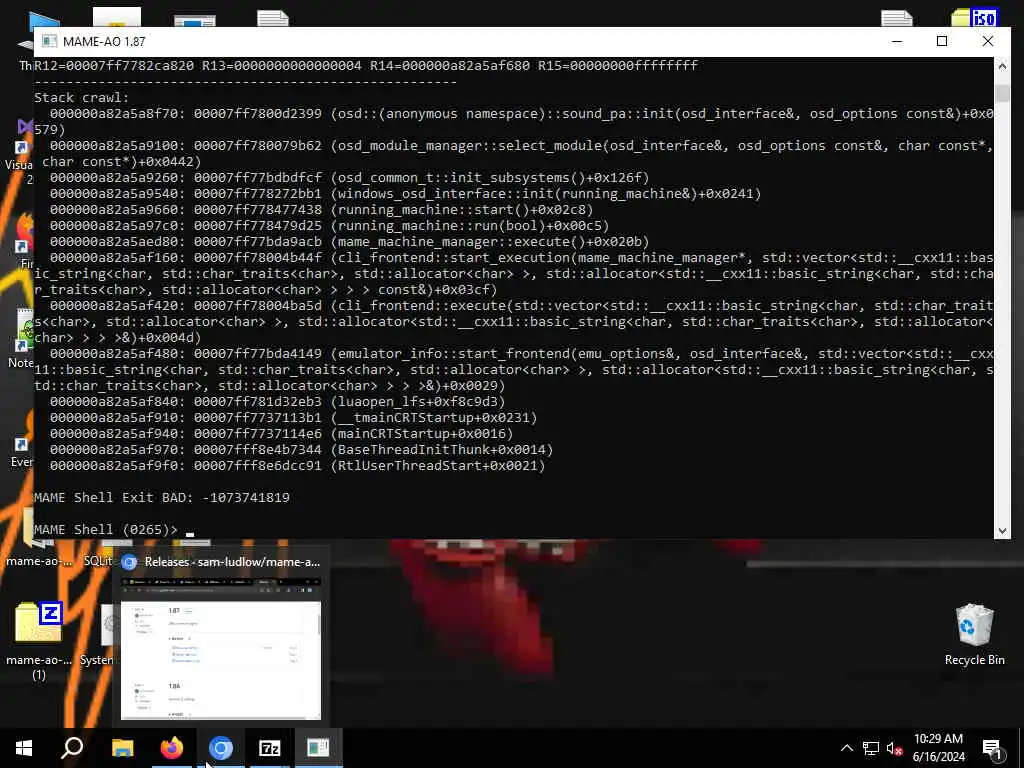1024x768 pixels.
Task: Click the R12=00007ff7782ca820 register line
Action: click(x=366, y=66)
